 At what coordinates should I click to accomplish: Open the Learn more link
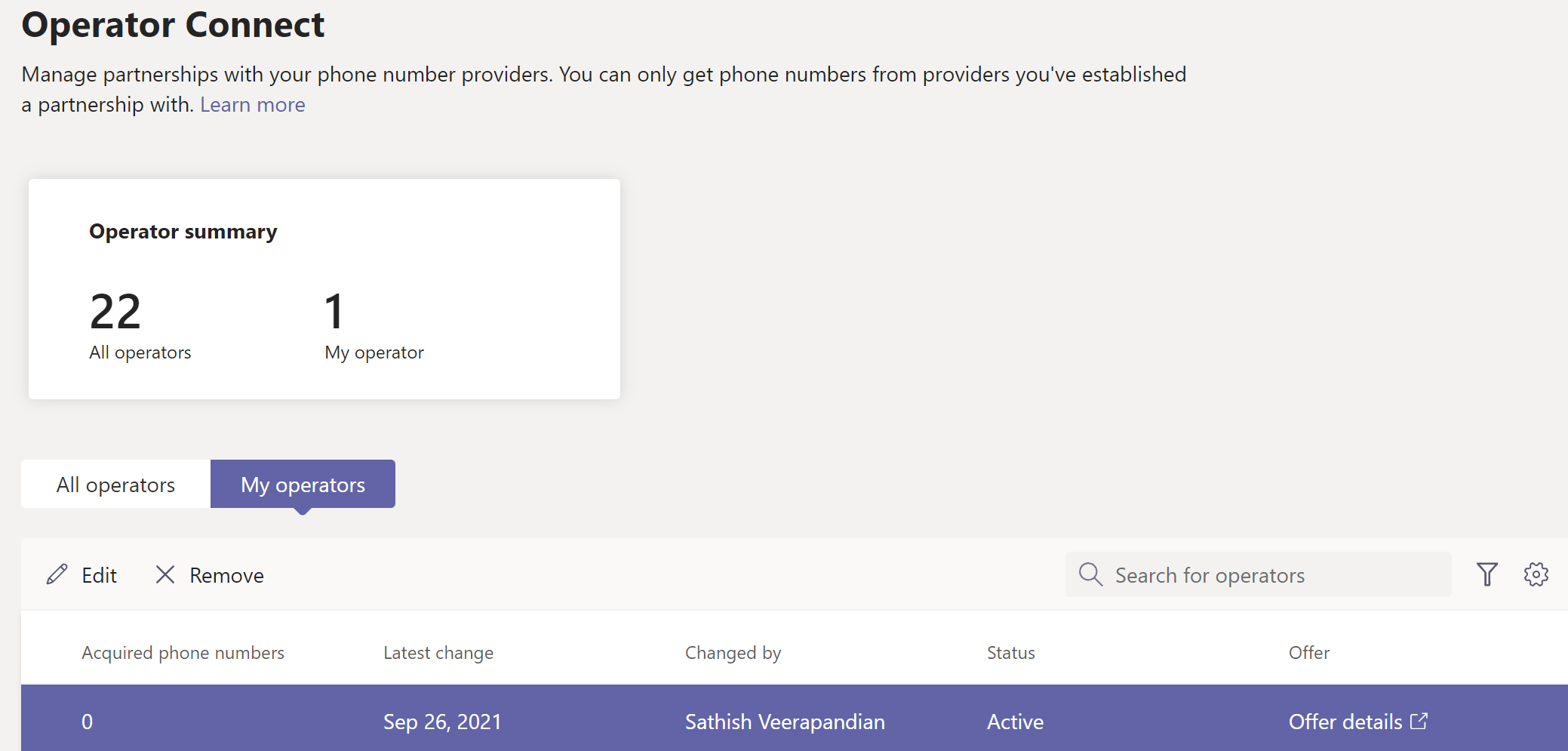[x=252, y=105]
